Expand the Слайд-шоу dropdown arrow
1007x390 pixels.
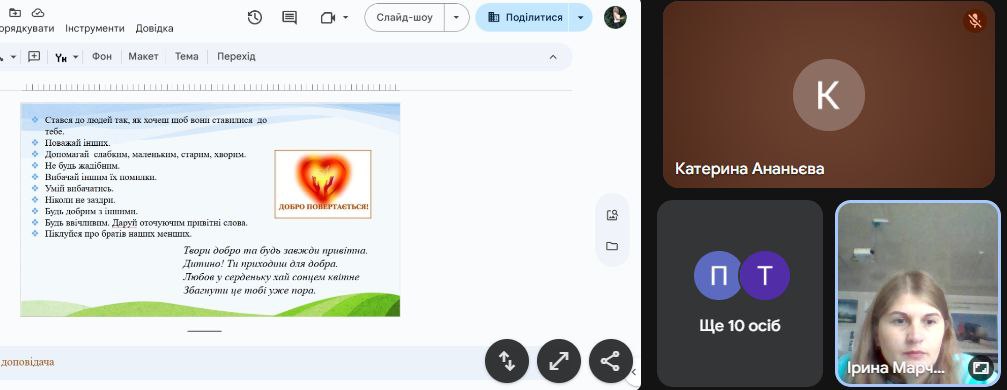click(x=457, y=17)
